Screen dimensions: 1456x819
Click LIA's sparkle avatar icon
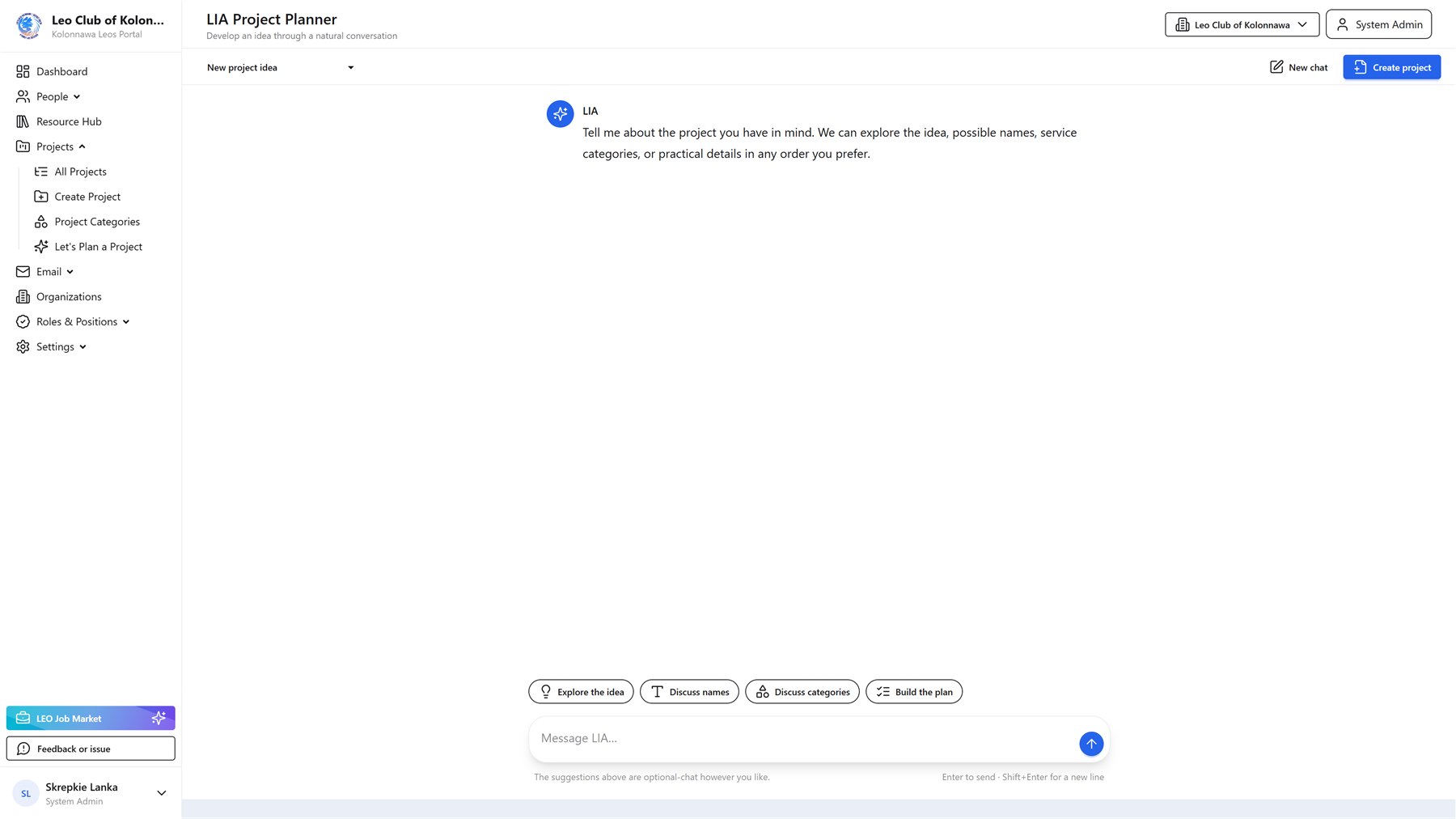(560, 114)
